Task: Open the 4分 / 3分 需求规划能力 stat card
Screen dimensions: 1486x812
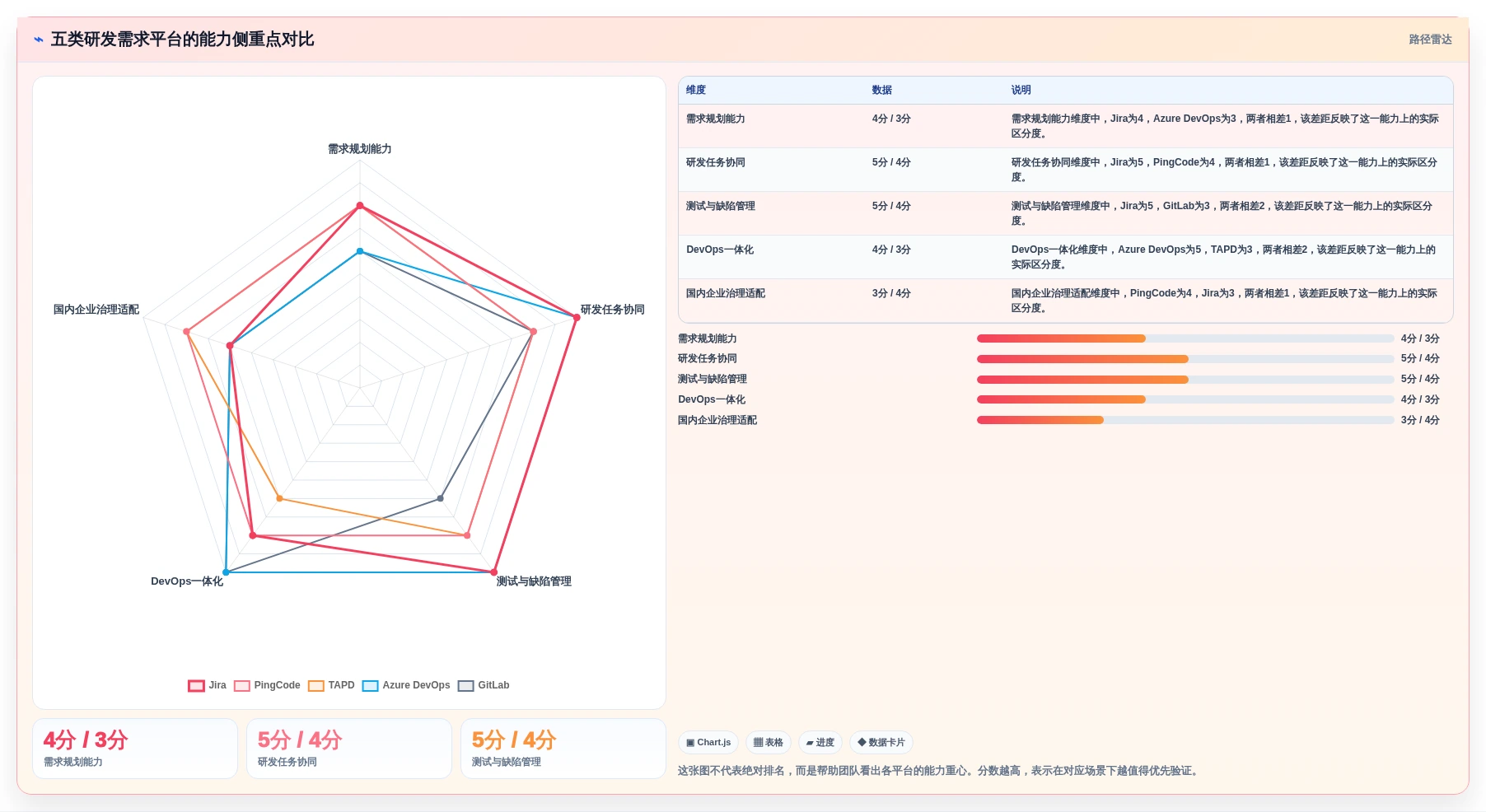Action: click(x=135, y=749)
